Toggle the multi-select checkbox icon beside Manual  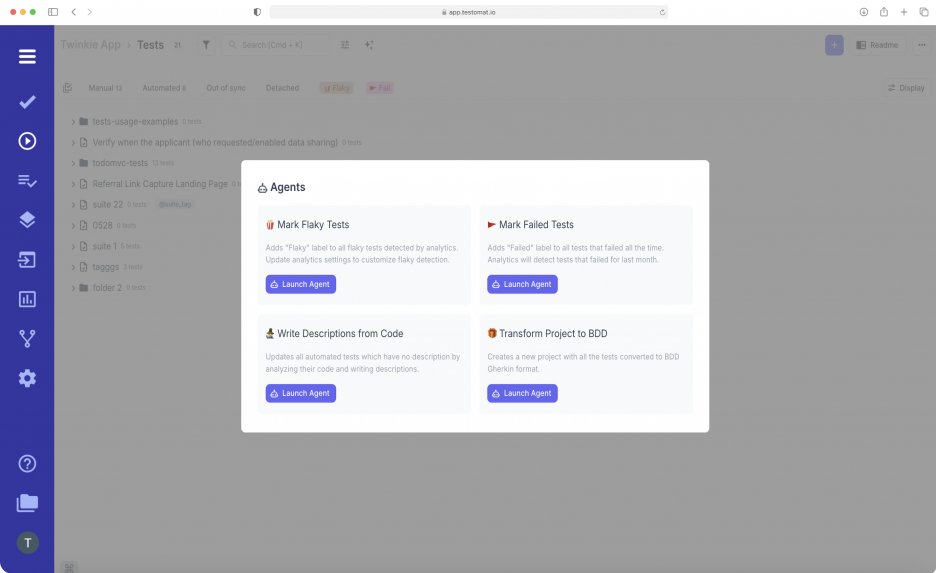[68, 88]
